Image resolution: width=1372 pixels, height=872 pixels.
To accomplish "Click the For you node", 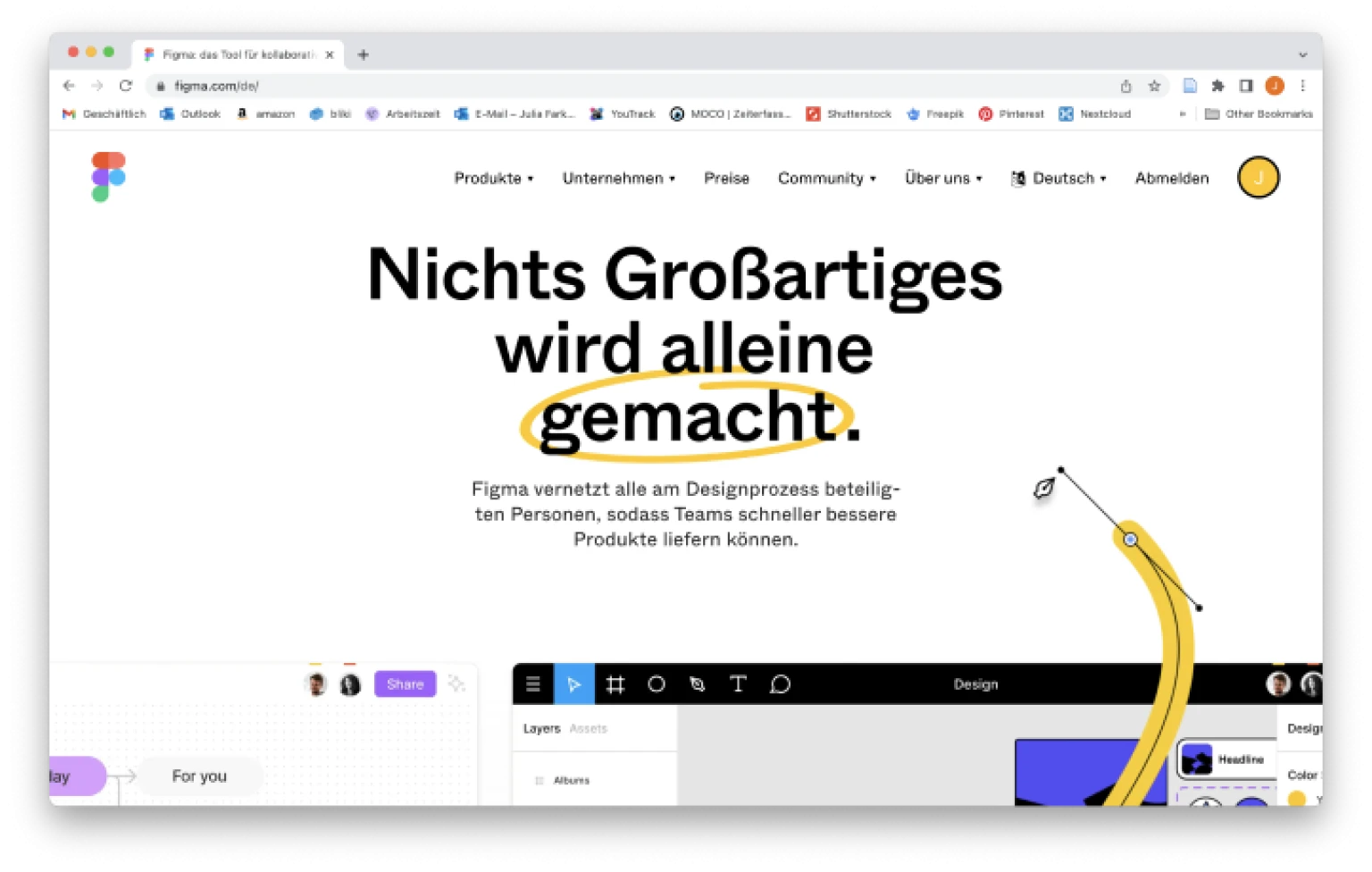I will click(x=199, y=776).
